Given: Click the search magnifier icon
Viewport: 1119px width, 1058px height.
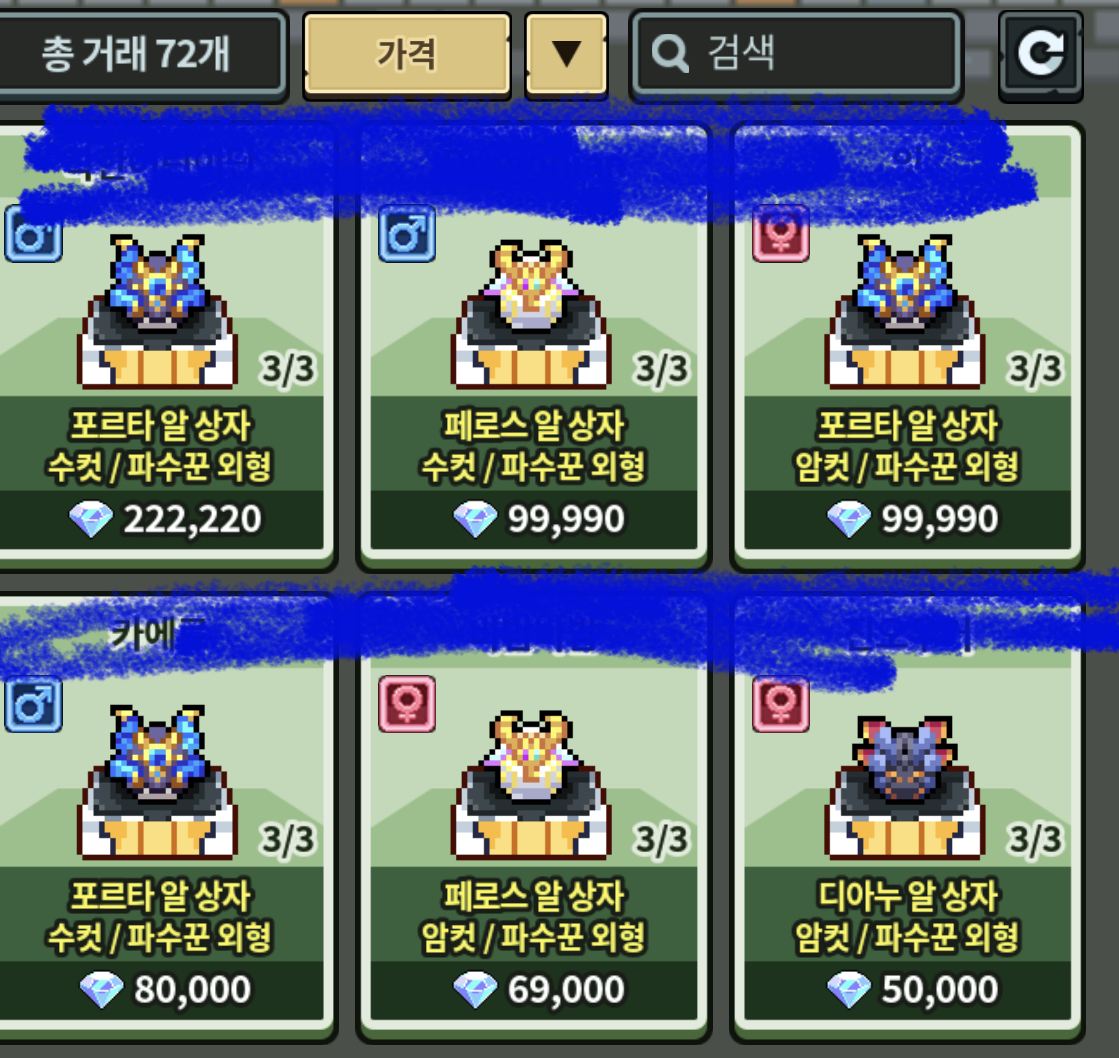Looking at the screenshot, I should [x=669, y=54].
